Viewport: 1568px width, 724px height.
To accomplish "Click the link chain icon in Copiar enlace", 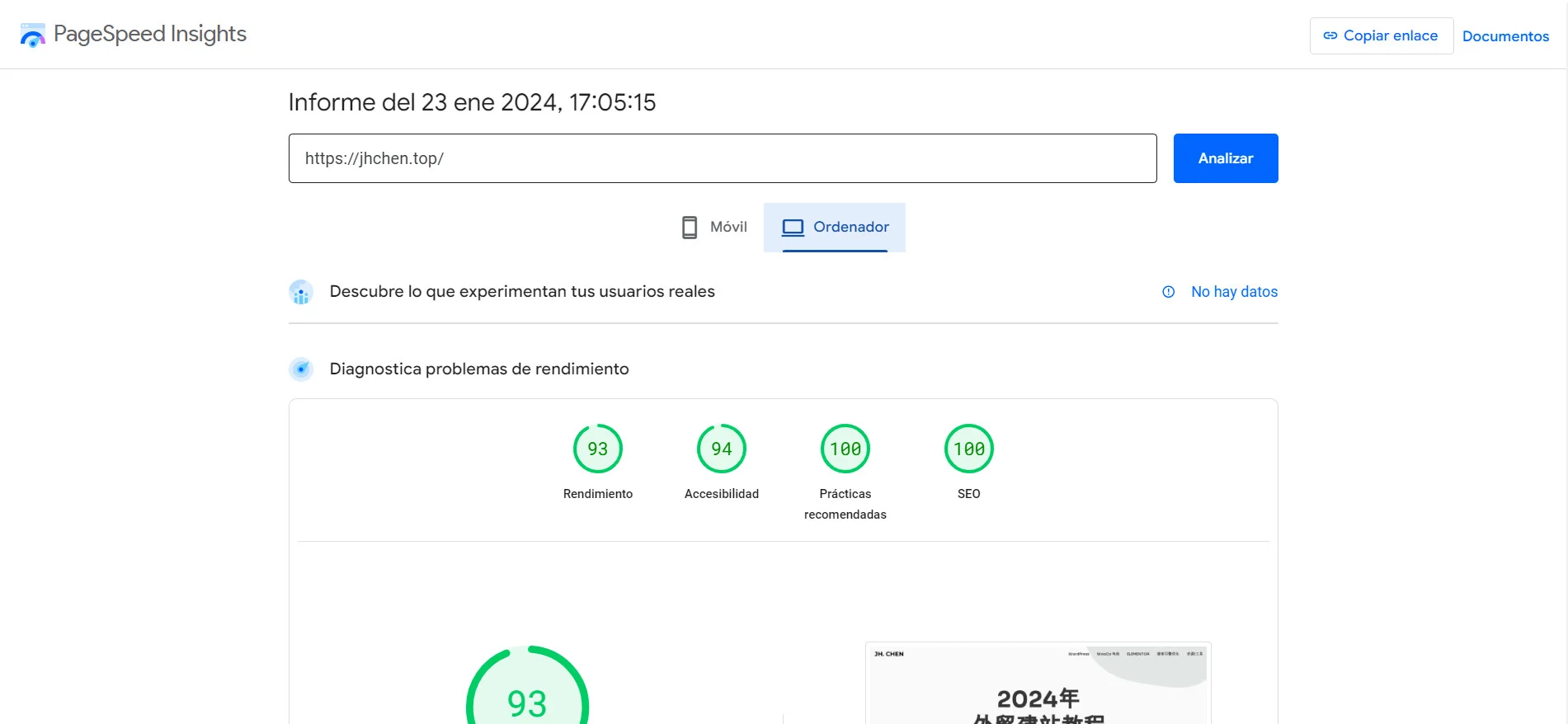I will [x=1330, y=35].
